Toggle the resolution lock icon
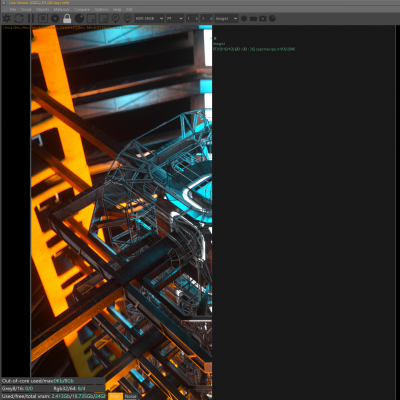Screen dimensions: 400x400 [67, 18]
